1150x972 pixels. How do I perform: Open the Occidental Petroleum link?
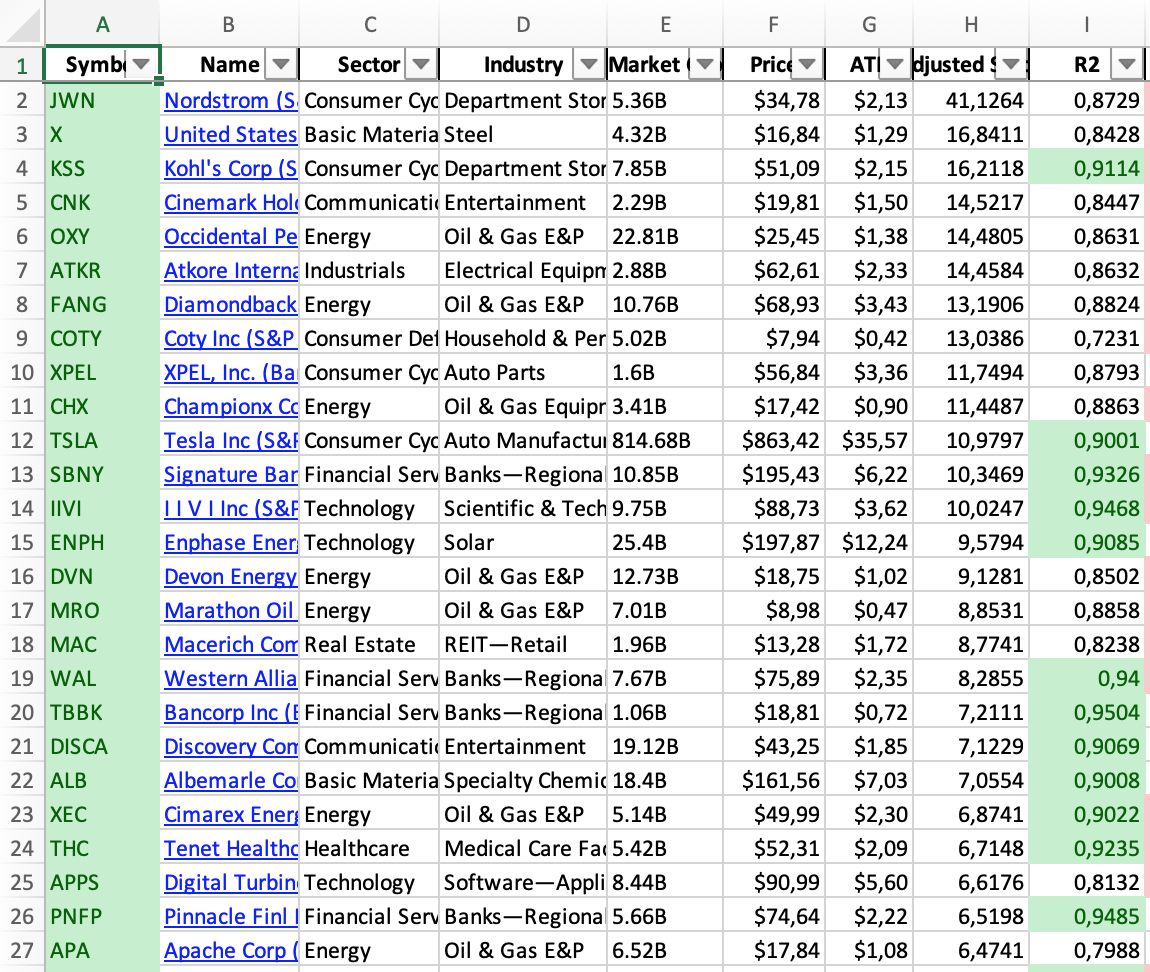[x=230, y=235]
